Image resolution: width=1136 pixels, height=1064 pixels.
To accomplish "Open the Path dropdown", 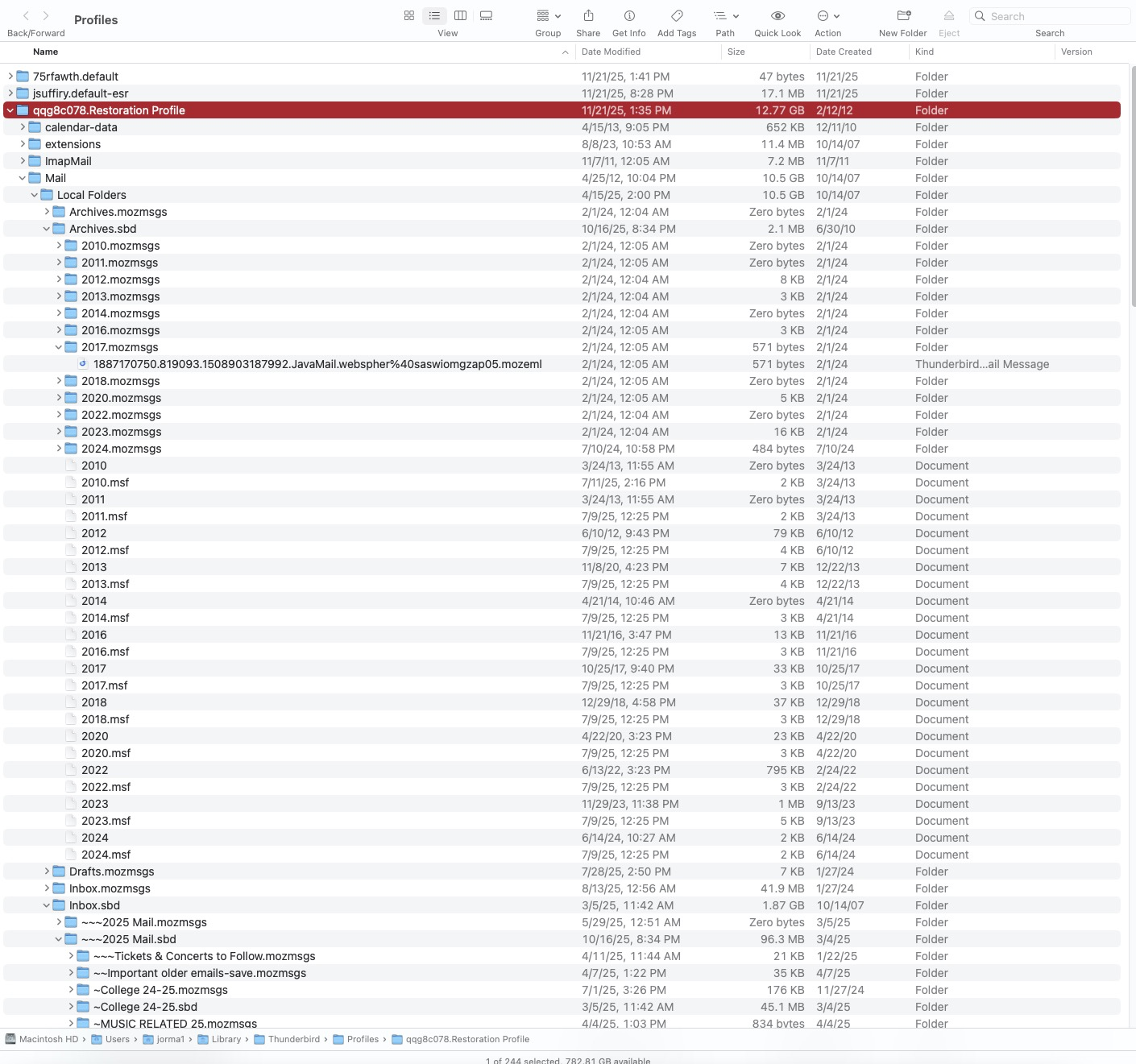I will tap(725, 15).
